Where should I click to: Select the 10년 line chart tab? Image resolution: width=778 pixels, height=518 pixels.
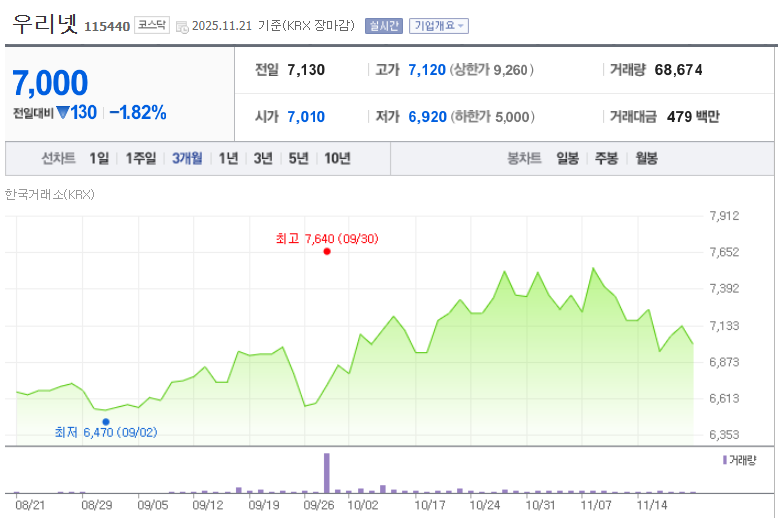point(337,158)
